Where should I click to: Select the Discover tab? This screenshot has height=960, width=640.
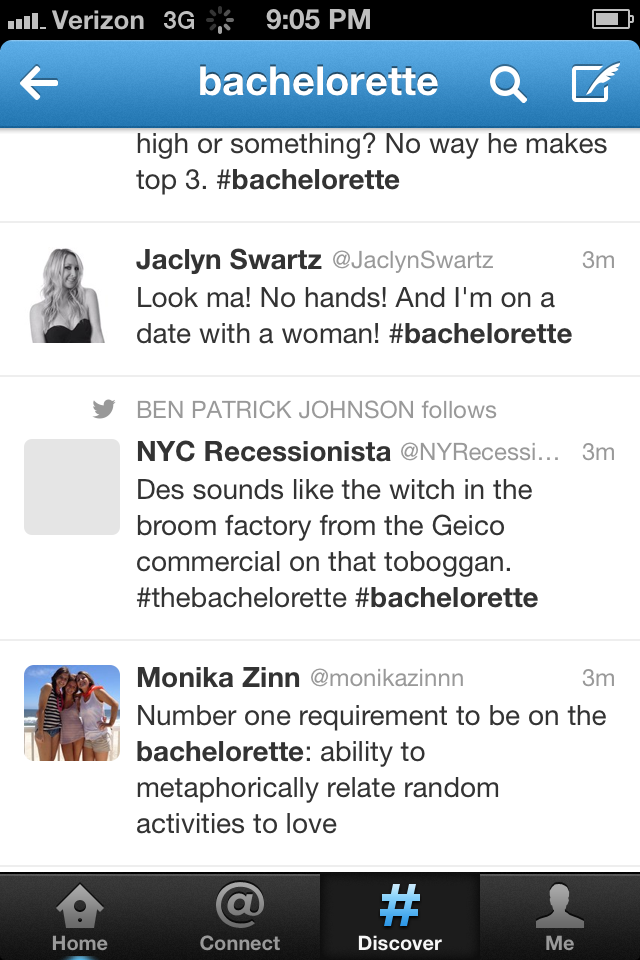(400, 916)
